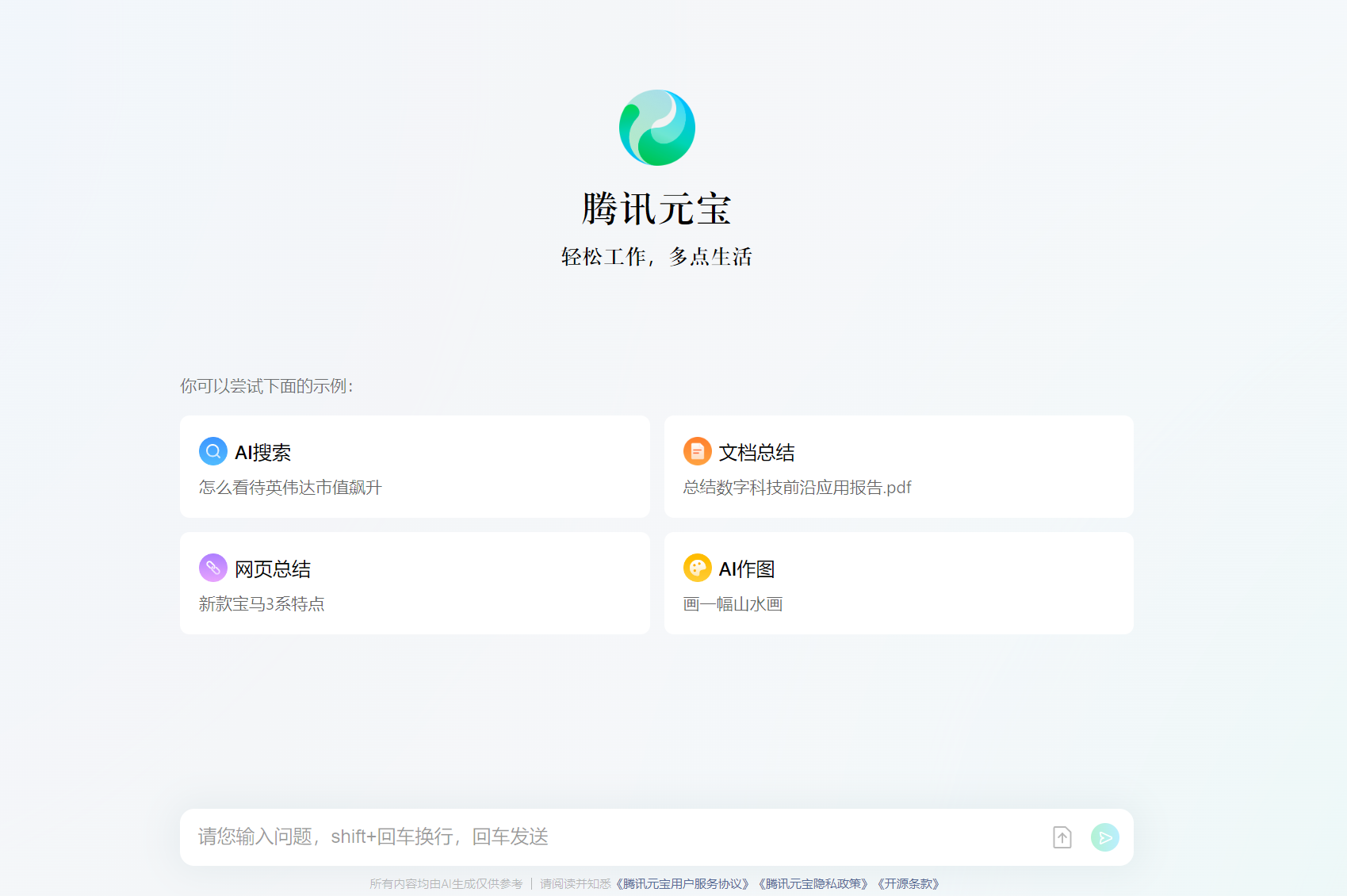Click disclaimer 所有内容均由AI生成仅供参考

[446, 883]
